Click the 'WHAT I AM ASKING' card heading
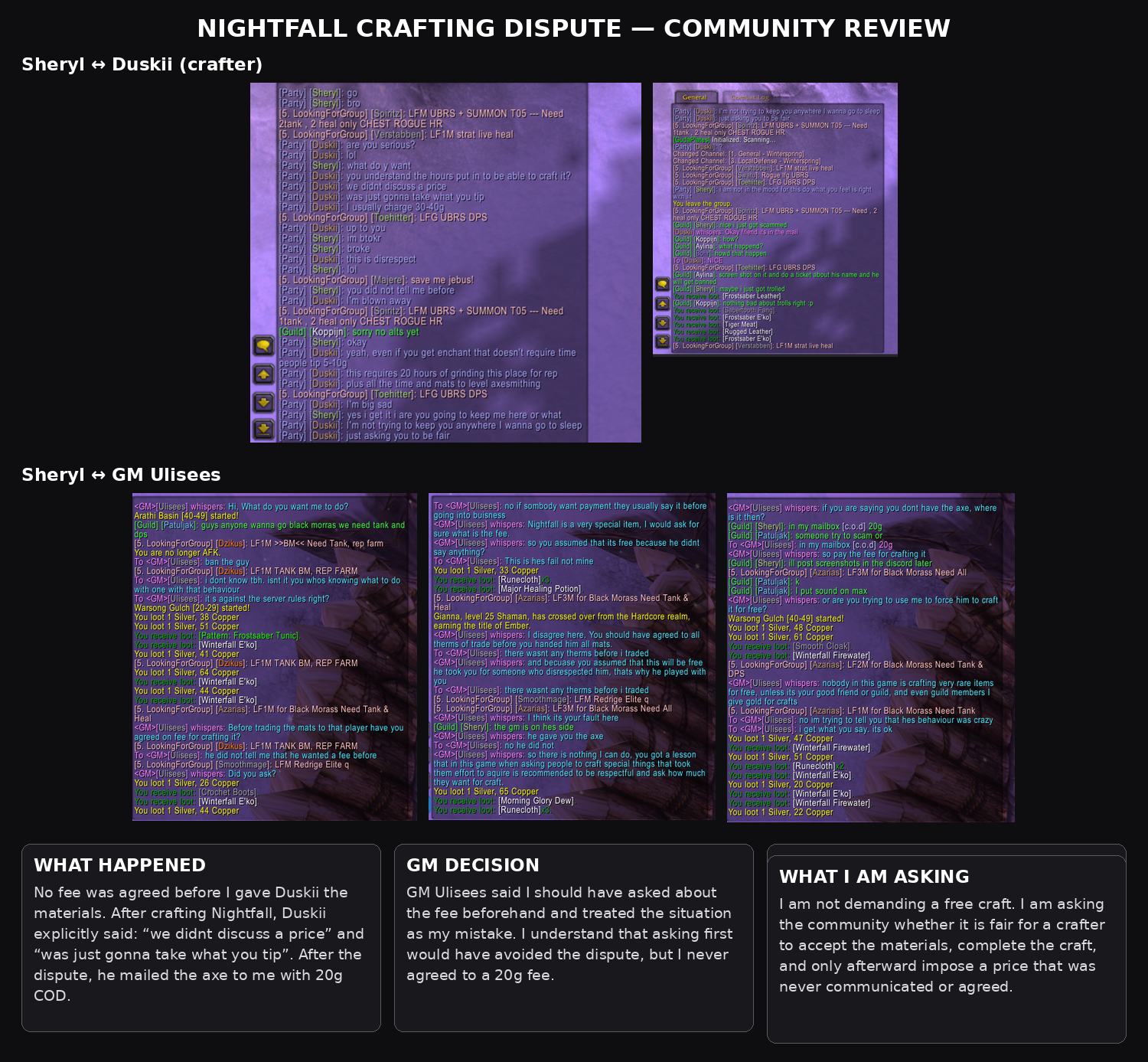 pos(874,877)
